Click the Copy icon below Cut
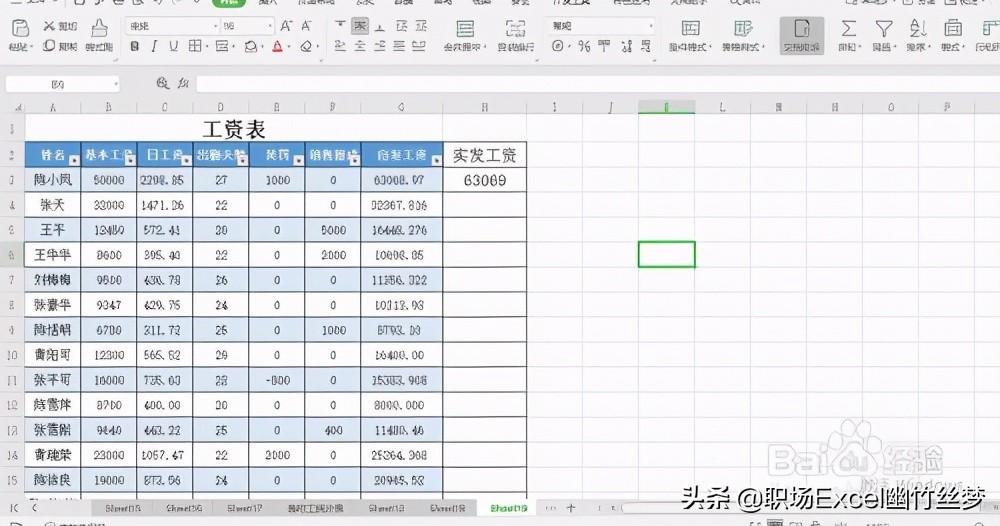This screenshot has height=526, width=1000. [49, 46]
